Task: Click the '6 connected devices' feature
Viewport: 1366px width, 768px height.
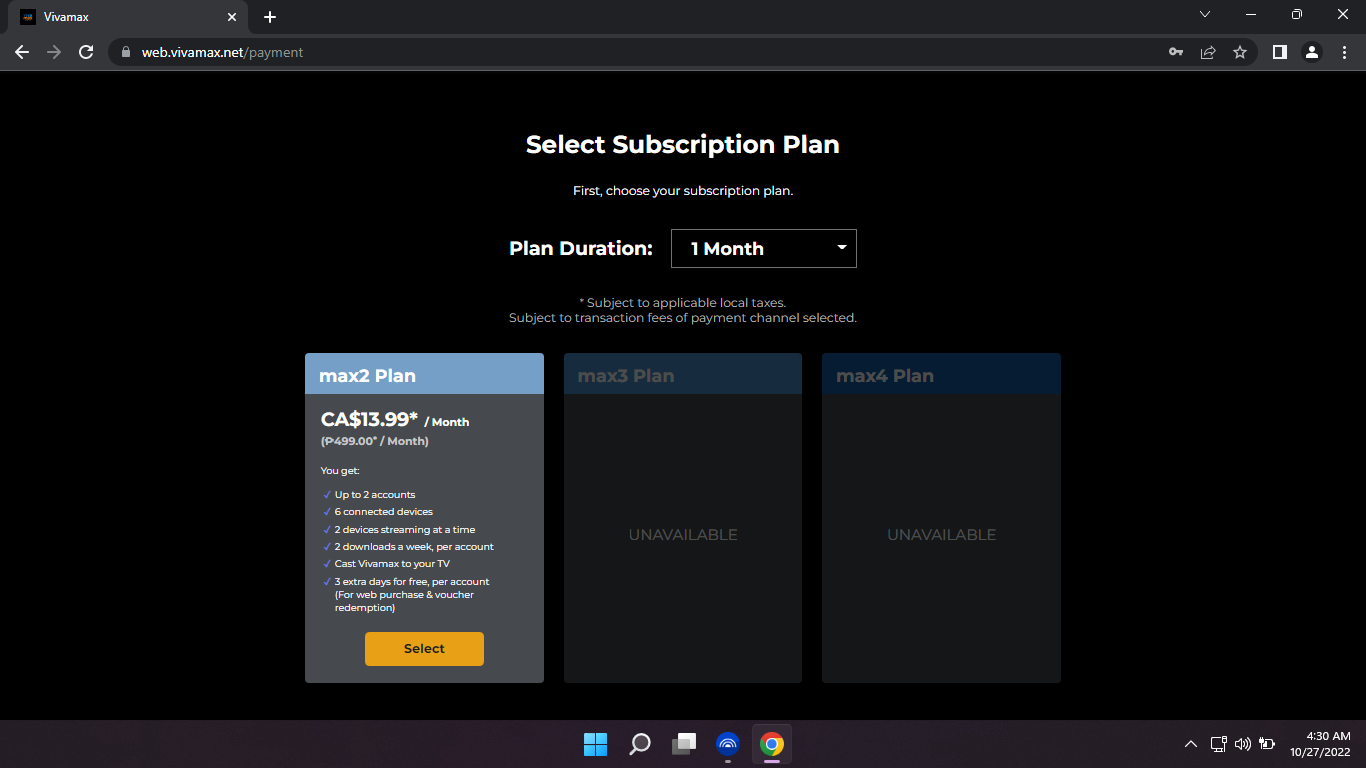Action: (384, 512)
